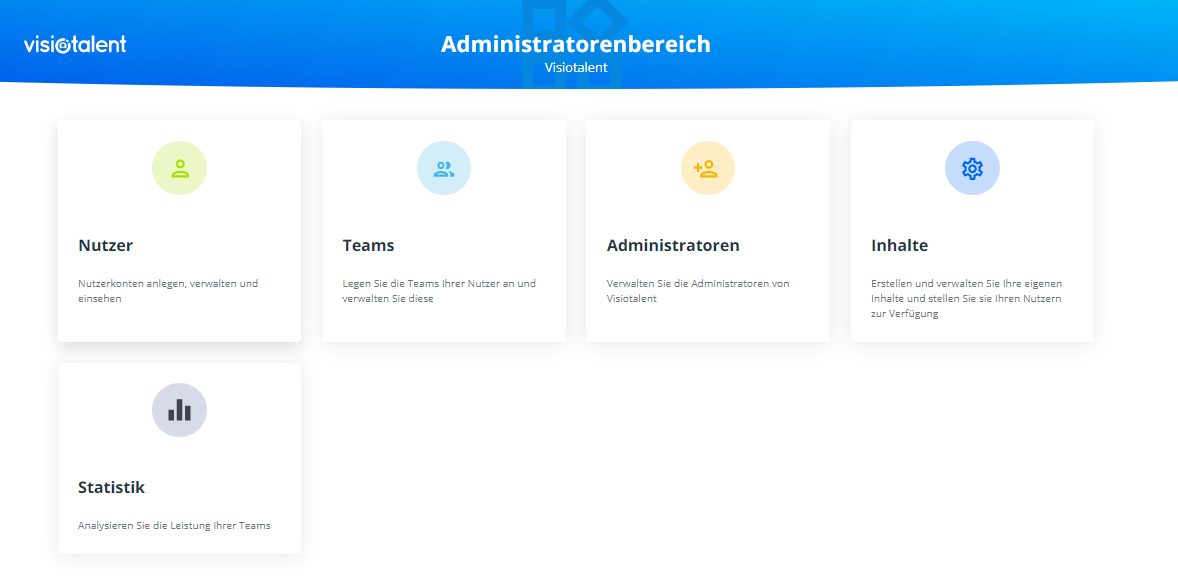
Task: Click 'Nutzerkonten anlegen, verwalten und einsehen' text
Action: [x=168, y=291]
